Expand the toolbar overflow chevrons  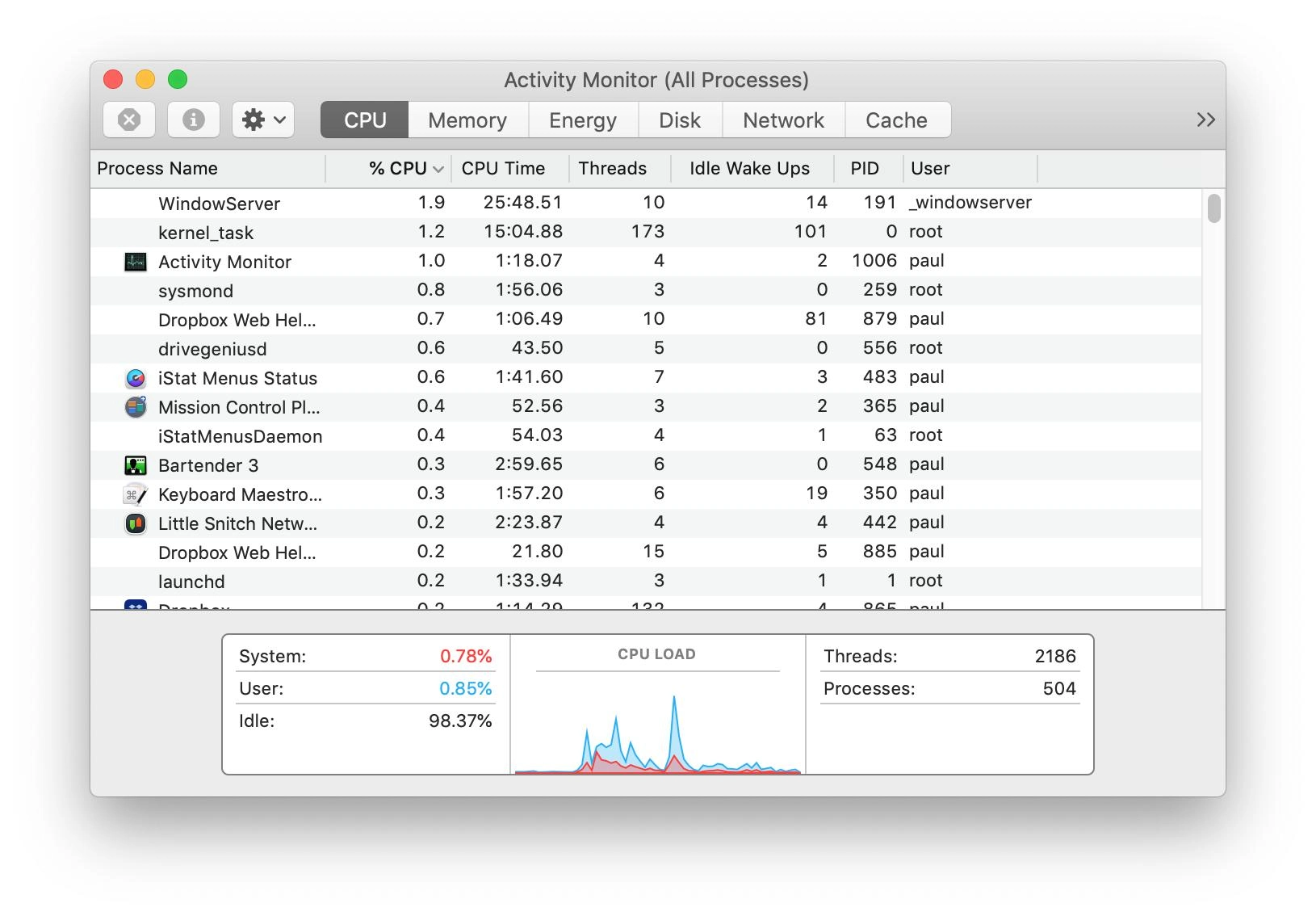point(1205,120)
